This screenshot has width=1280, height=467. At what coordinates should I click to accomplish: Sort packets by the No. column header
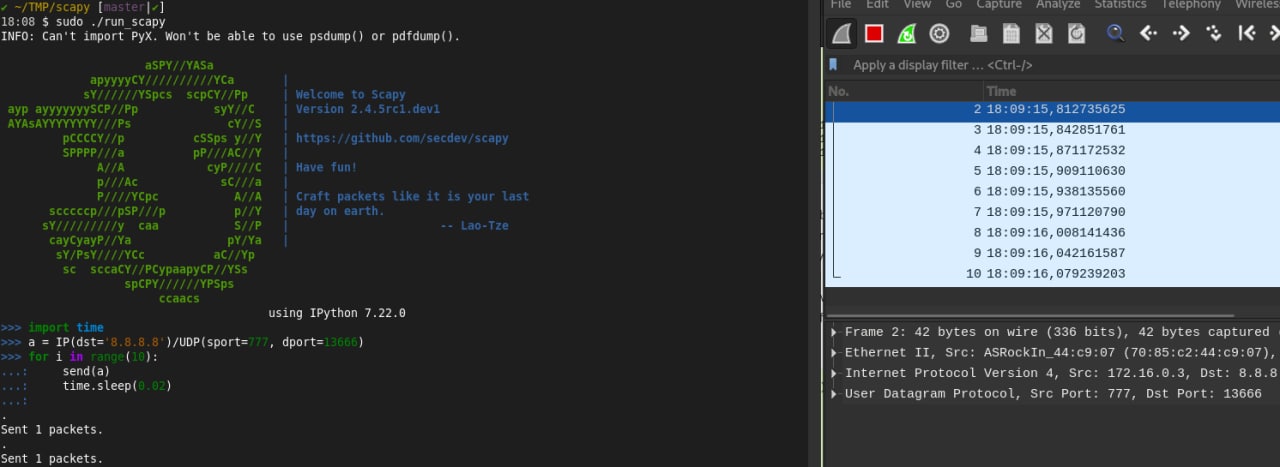click(839, 91)
